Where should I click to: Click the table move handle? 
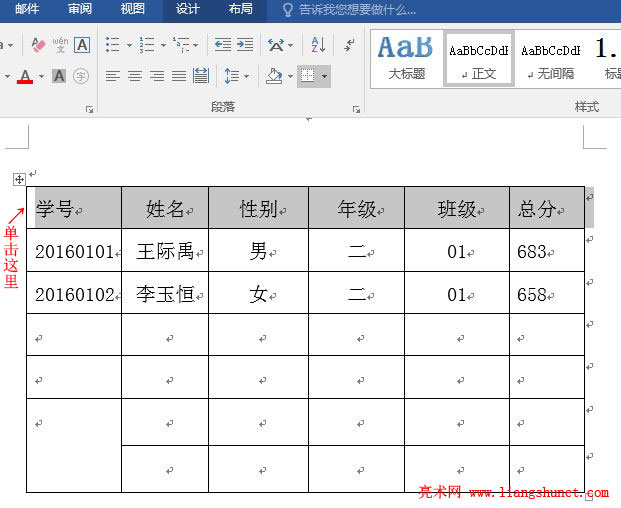[19, 180]
